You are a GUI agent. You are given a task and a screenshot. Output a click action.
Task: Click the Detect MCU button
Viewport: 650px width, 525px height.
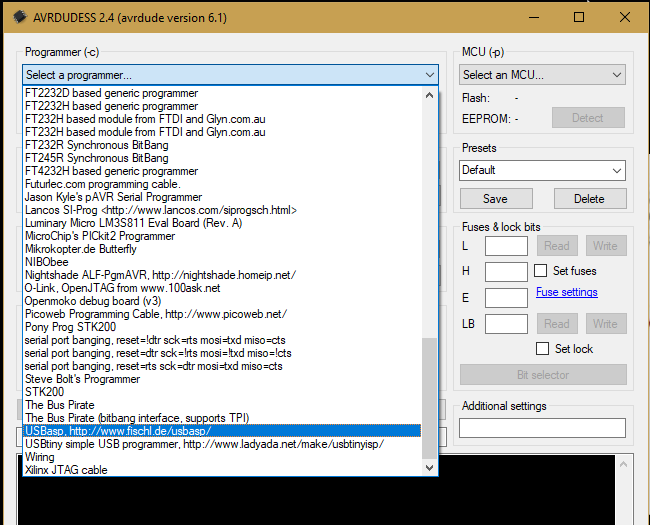[588, 118]
